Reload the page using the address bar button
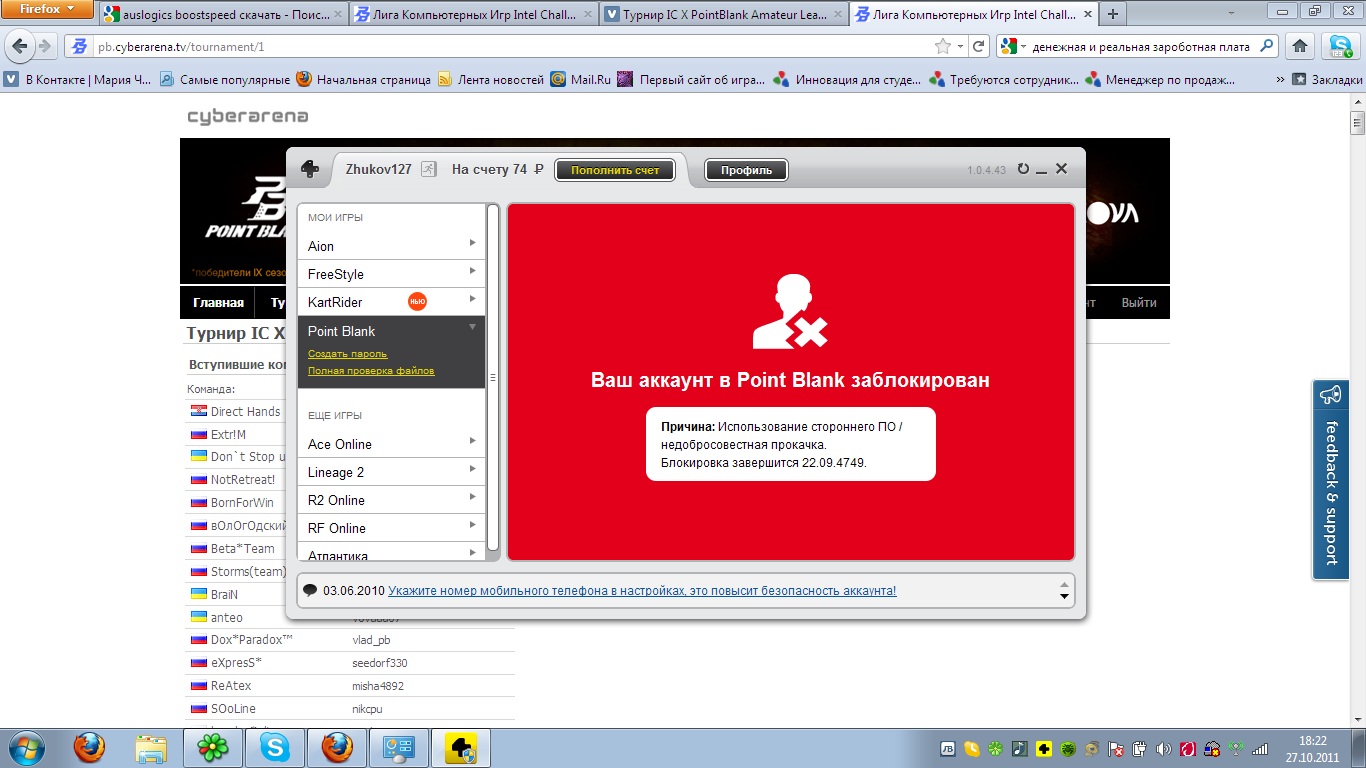The width and height of the screenshot is (1366, 768). (979, 47)
